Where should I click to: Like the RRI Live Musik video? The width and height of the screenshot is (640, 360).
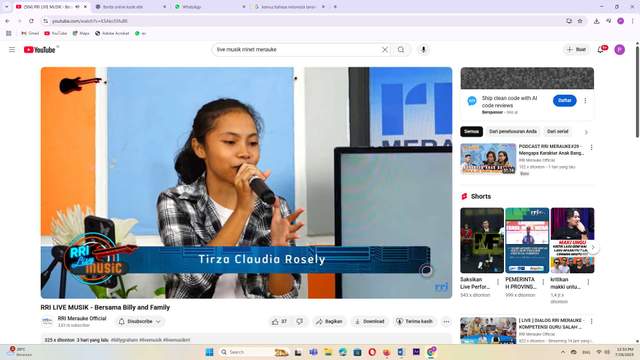pyautogui.click(x=279, y=322)
